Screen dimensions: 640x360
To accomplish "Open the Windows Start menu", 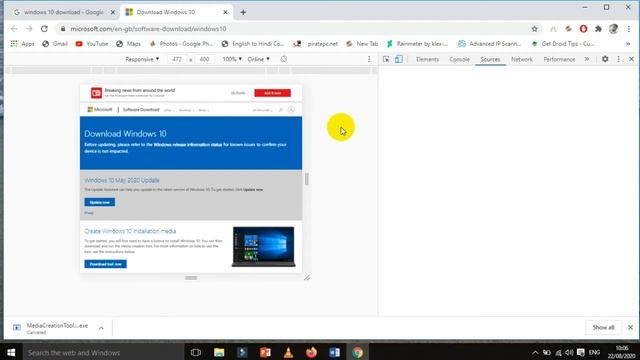I will (x=11, y=352).
